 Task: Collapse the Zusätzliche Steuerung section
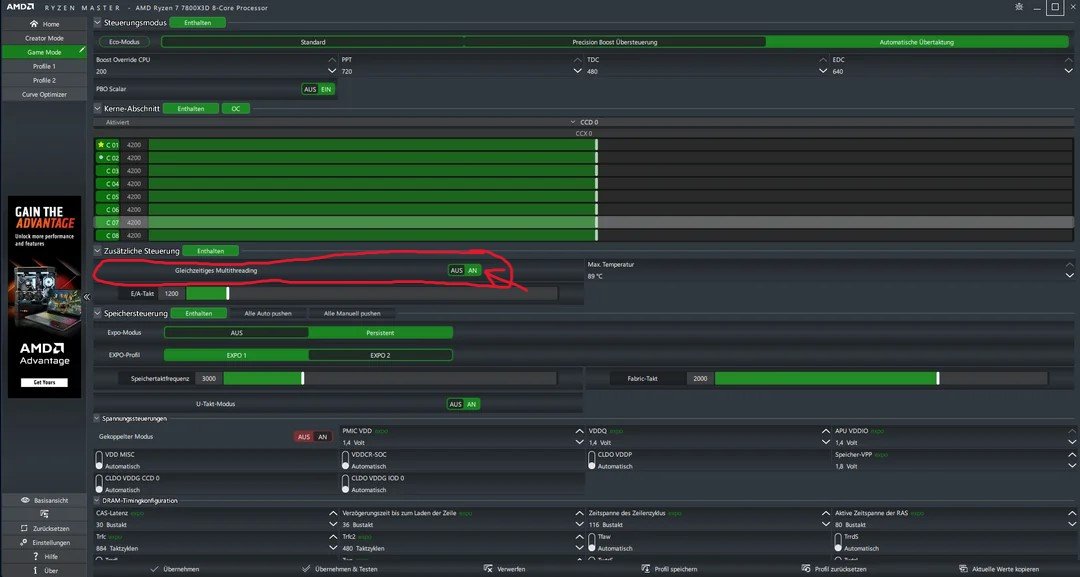(97, 251)
